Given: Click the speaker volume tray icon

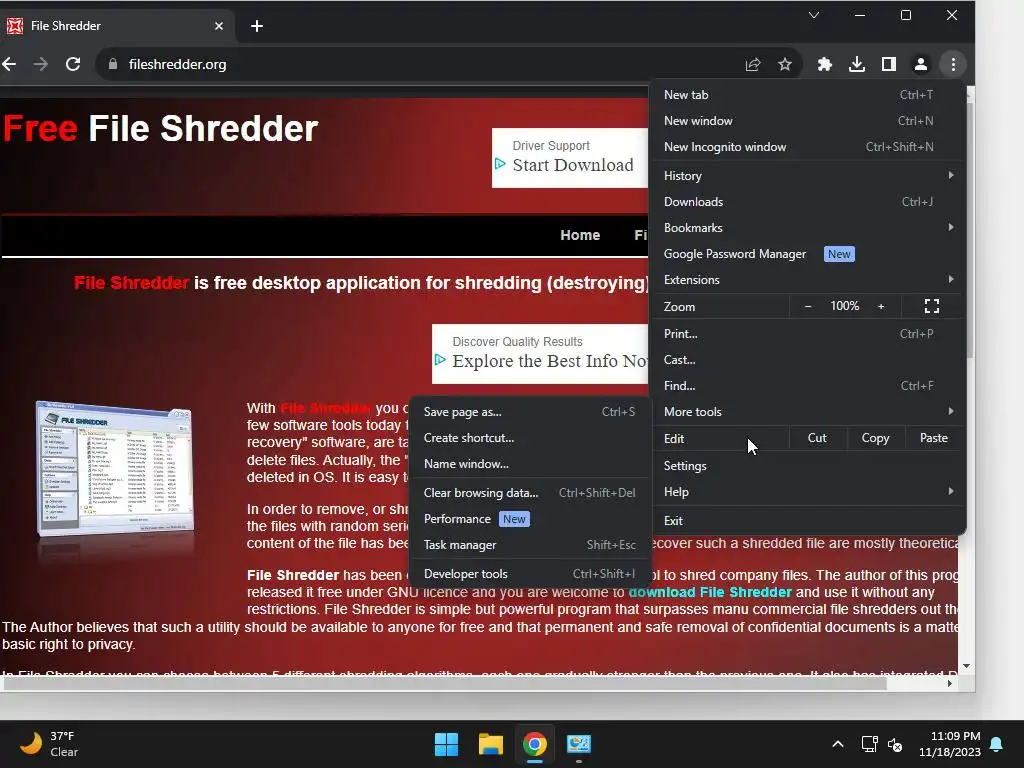Looking at the screenshot, I should pos(895,744).
